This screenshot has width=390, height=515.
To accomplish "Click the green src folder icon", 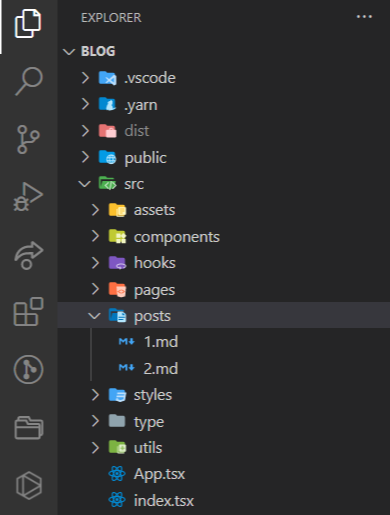I will click(108, 184).
